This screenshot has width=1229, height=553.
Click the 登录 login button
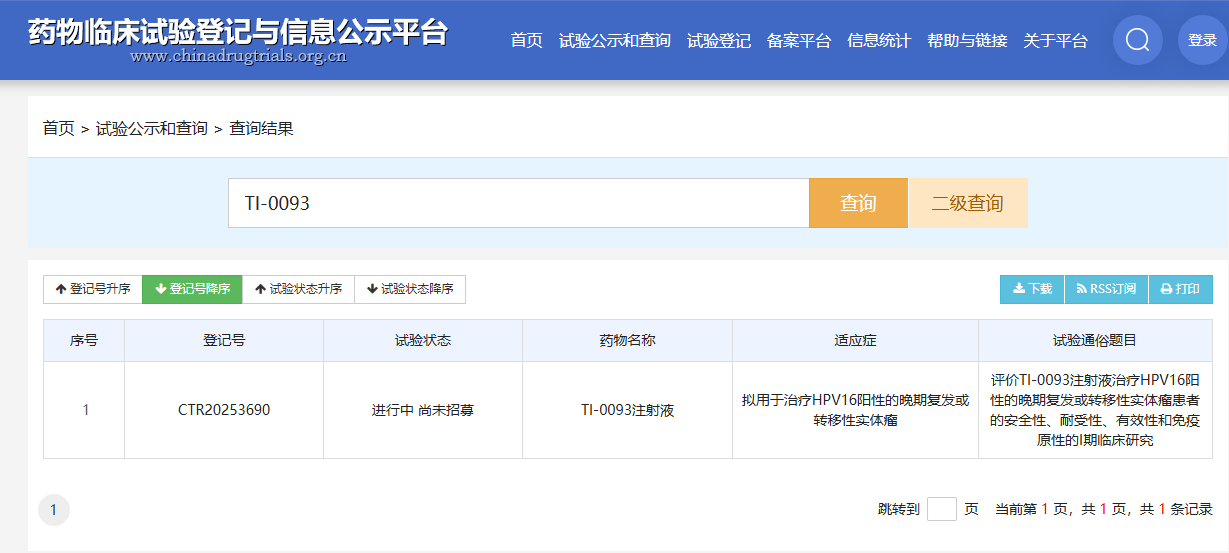pyautogui.click(x=1202, y=41)
